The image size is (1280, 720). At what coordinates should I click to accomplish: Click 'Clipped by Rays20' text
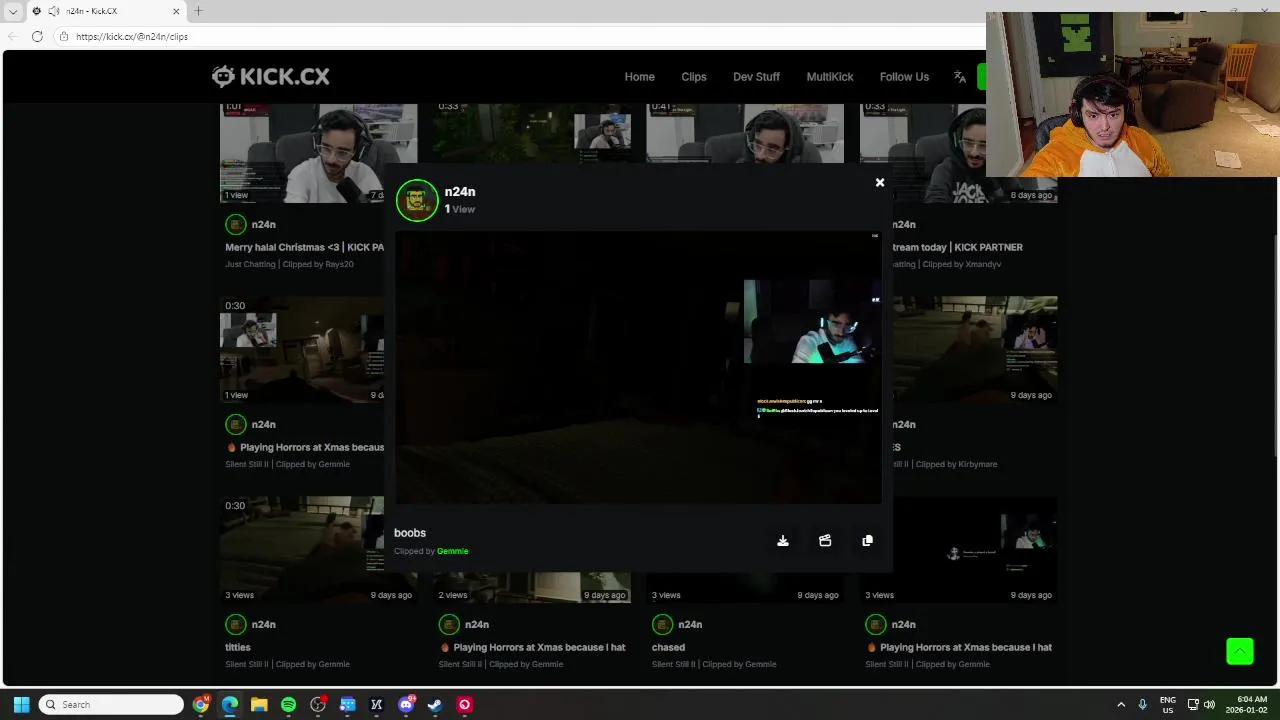(x=318, y=264)
